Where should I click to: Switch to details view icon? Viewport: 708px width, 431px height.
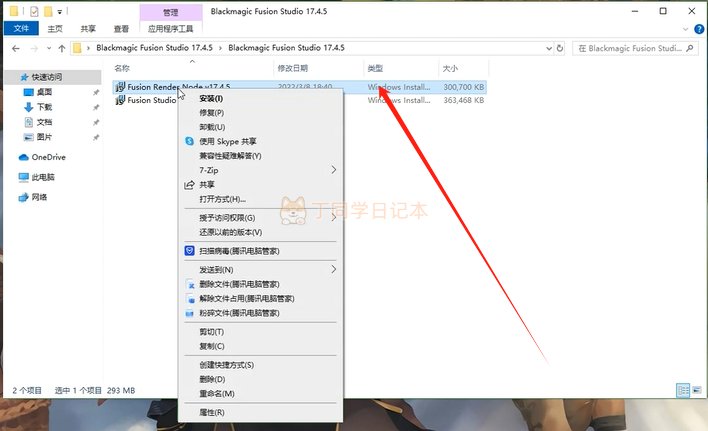pyautogui.click(x=683, y=390)
